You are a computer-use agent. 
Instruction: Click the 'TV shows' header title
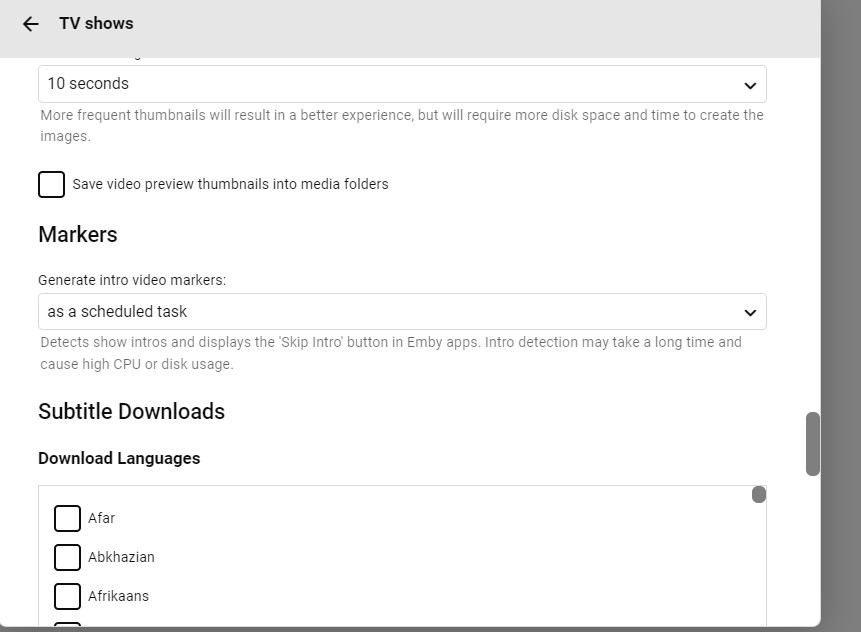(x=96, y=23)
